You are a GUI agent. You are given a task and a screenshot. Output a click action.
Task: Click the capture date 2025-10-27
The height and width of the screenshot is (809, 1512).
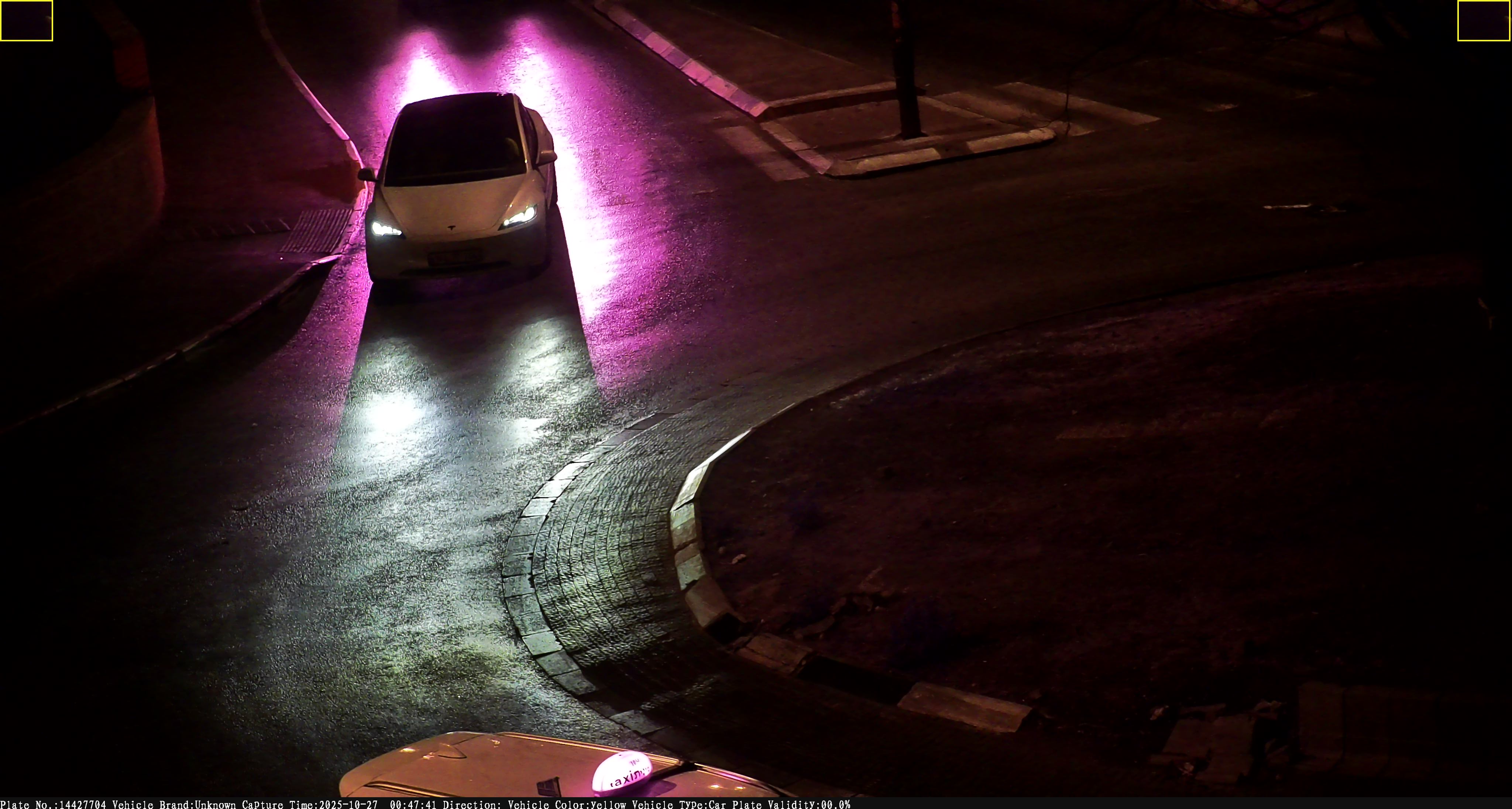pos(348,804)
